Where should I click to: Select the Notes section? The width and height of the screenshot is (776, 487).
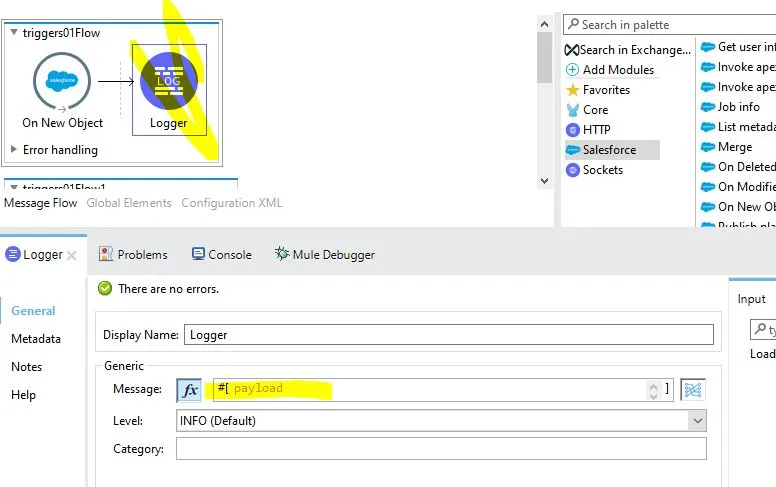click(27, 367)
